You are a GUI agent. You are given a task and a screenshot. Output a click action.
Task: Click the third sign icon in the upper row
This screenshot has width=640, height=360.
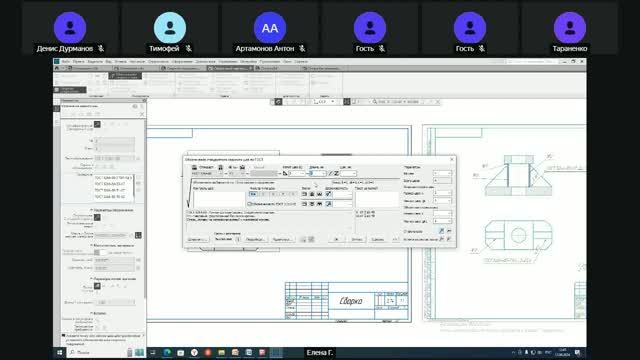point(319,194)
